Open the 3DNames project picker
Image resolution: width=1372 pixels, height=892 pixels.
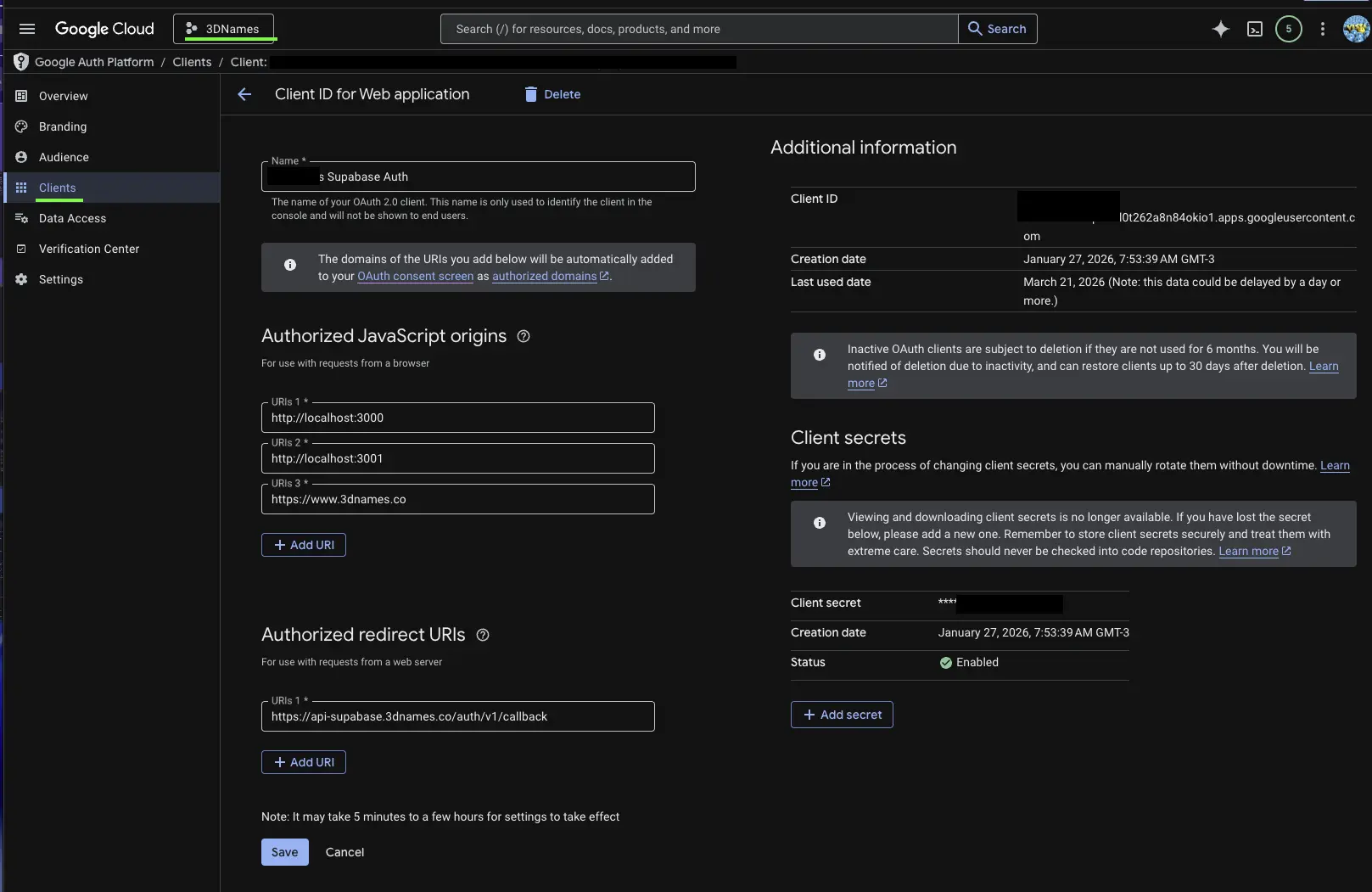[x=224, y=29]
